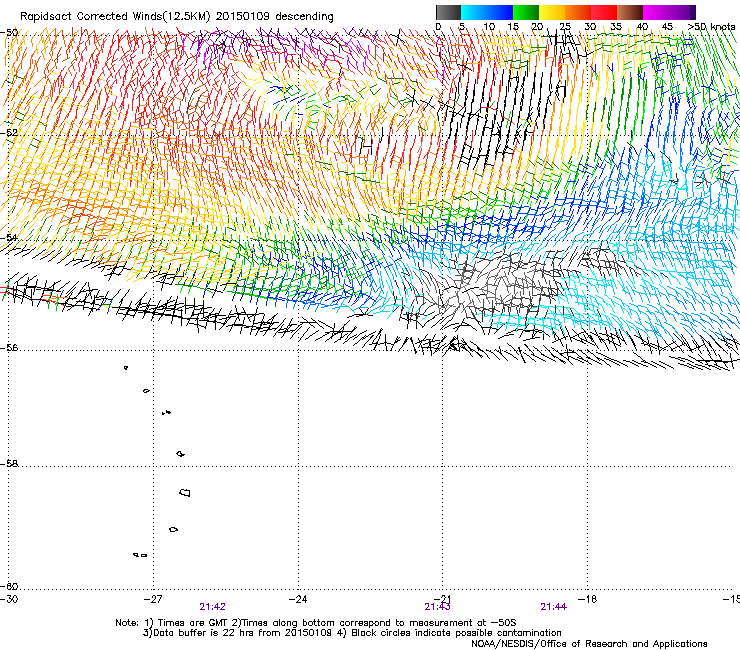Click the -27 longitude axis label
Screen dimensions: 740x650
coord(153,599)
